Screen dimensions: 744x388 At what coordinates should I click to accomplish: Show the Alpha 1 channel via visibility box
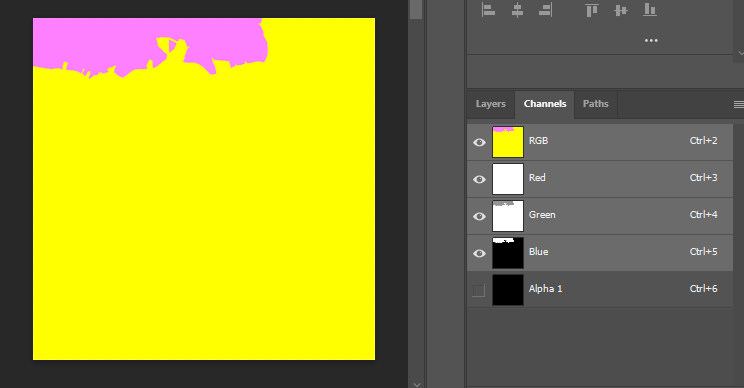(x=479, y=290)
